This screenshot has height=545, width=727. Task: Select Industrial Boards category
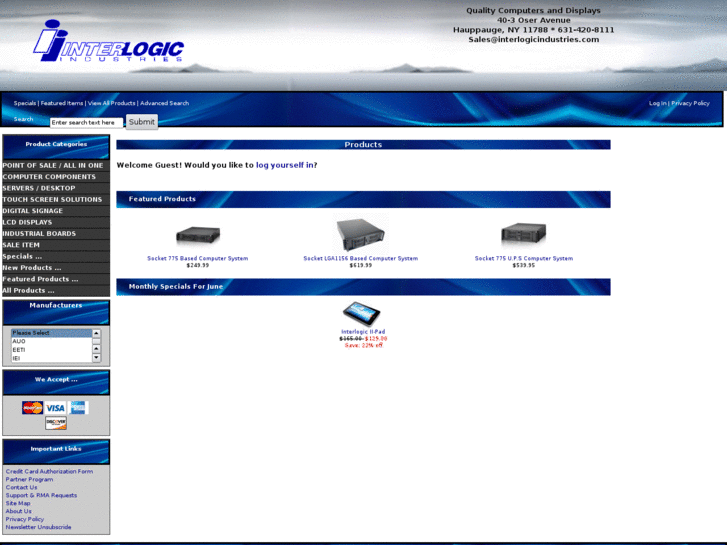[x=56, y=233]
